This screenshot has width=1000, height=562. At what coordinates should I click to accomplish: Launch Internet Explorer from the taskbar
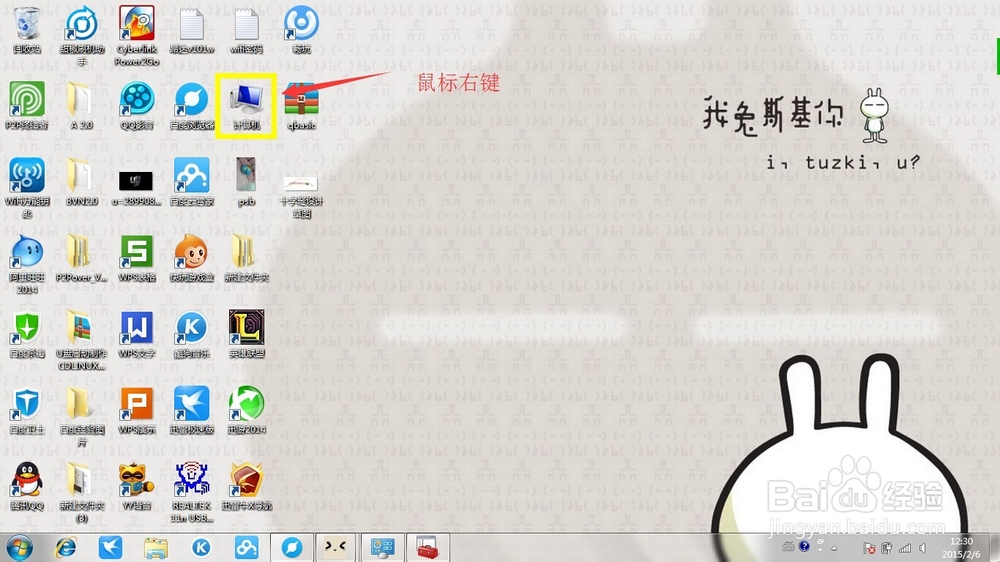[66, 547]
